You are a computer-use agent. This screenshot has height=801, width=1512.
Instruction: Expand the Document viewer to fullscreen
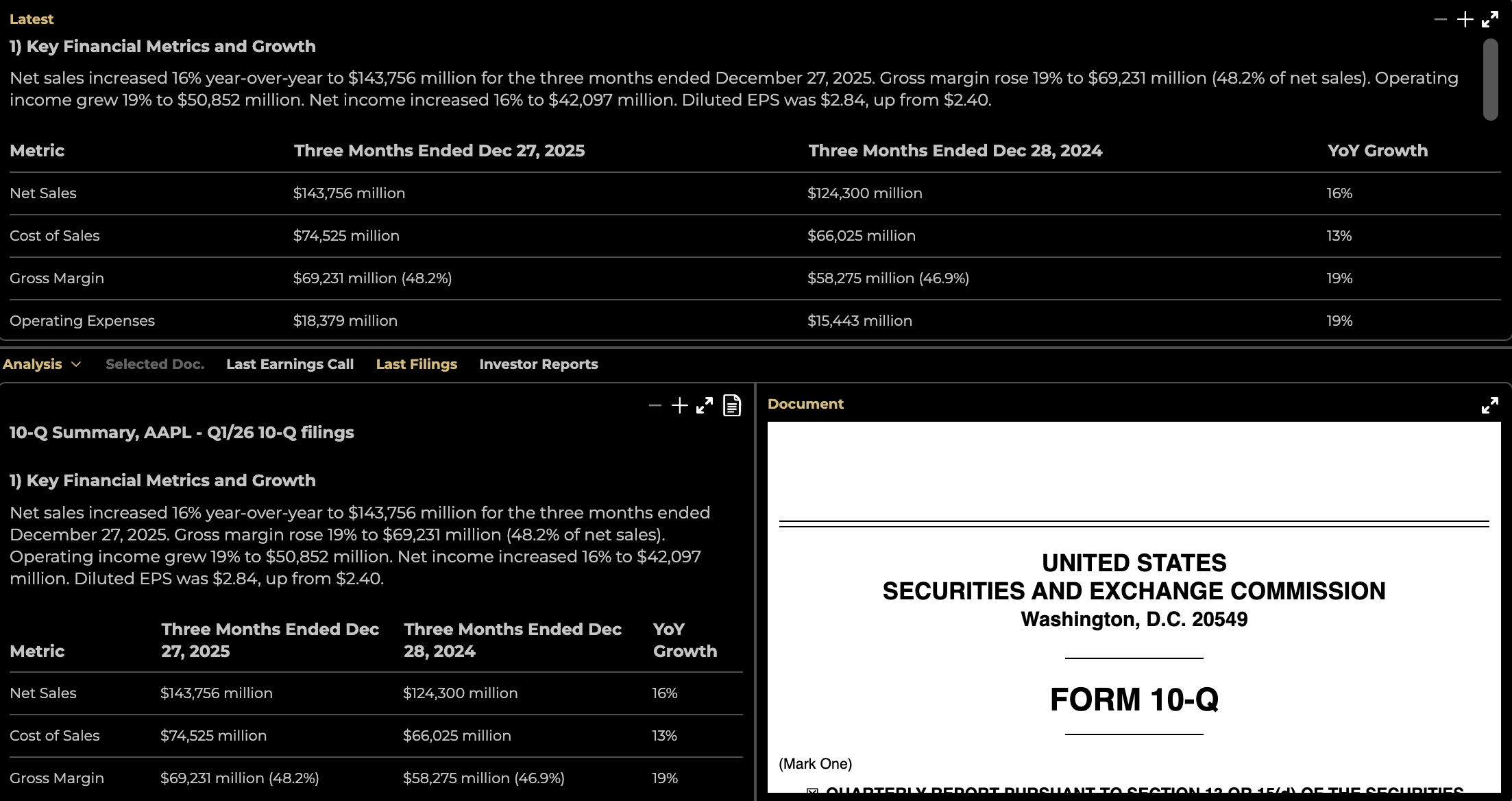tap(1489, 405)
